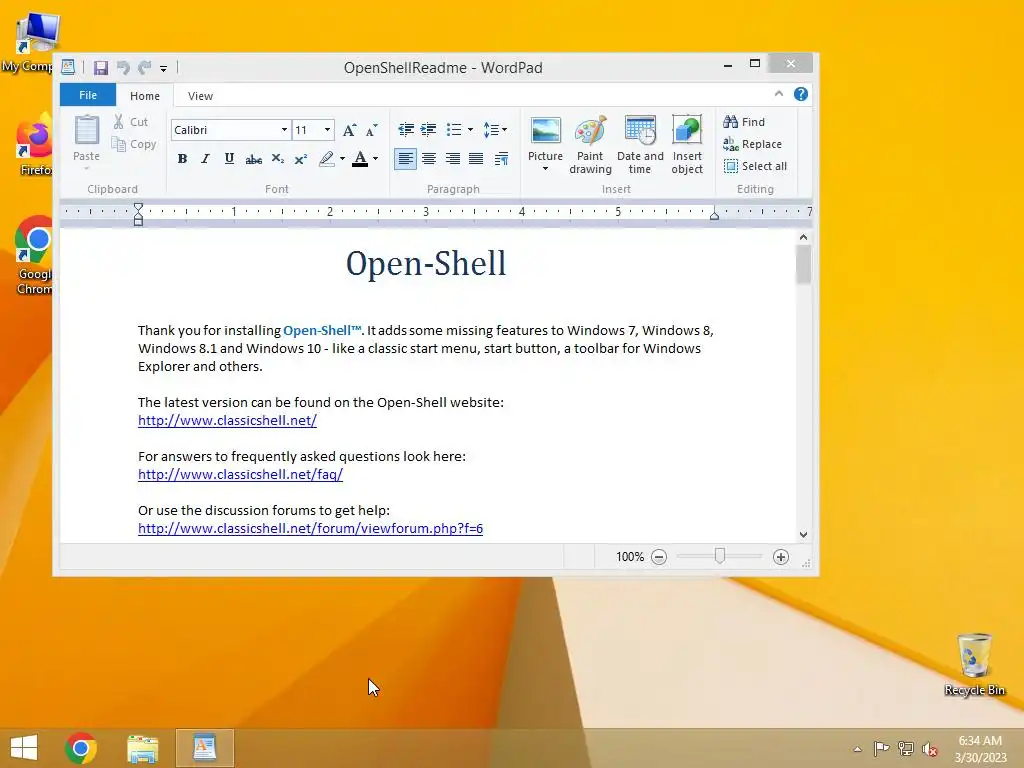
Task: Click the Undo arrow in title bar
Action: coord(123,67)
